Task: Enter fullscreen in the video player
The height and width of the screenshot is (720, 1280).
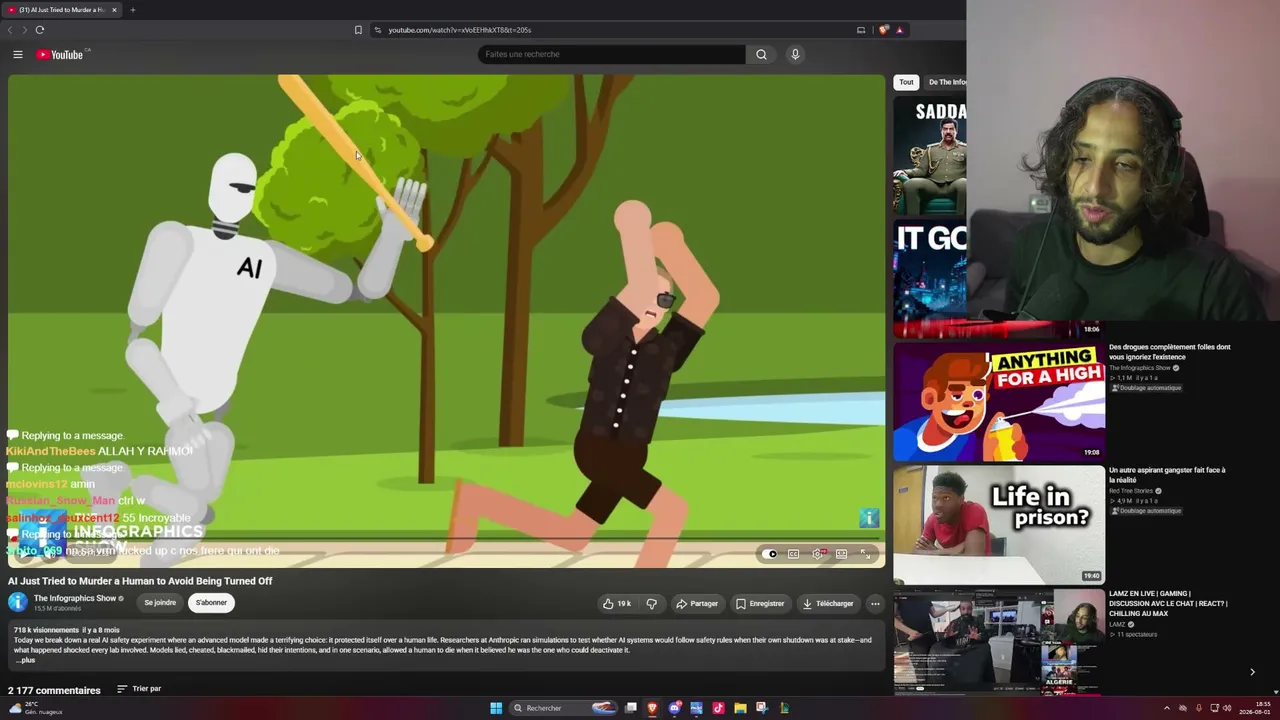Action: 866,554
